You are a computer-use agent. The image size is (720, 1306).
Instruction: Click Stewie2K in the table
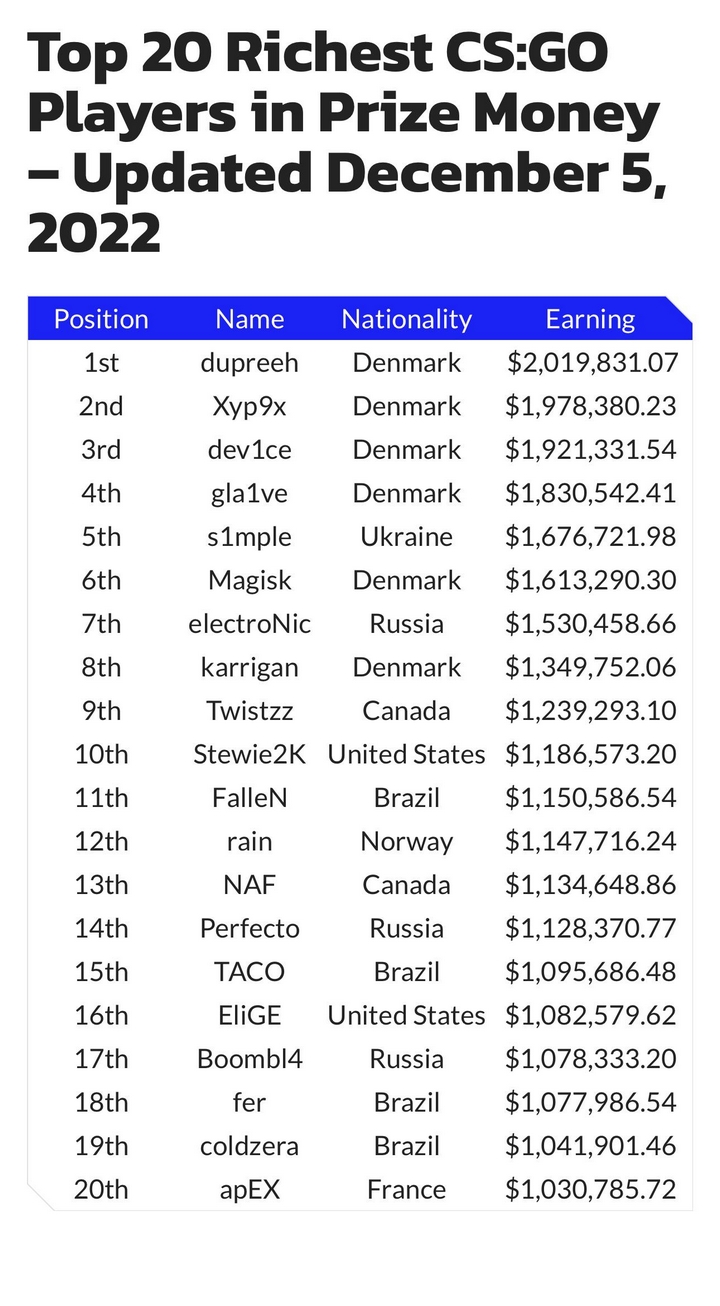tap(249, 754)
